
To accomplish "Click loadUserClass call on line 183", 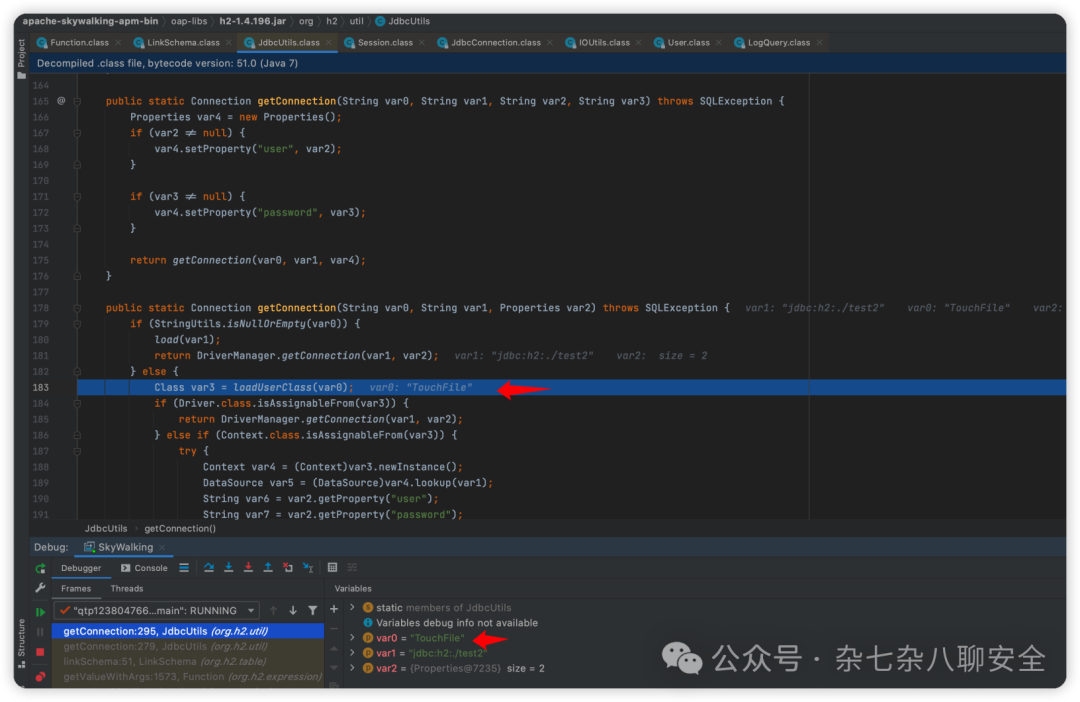I will click(x=272, y=387).
